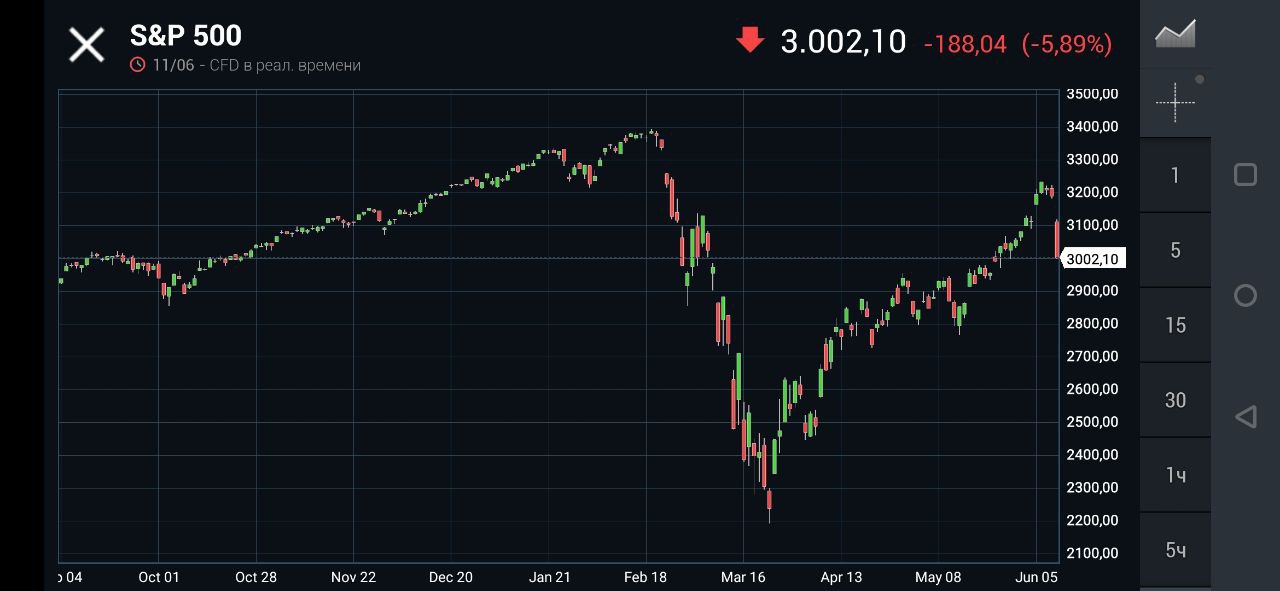Close the S&P 500 chart view

pos(86,44)
